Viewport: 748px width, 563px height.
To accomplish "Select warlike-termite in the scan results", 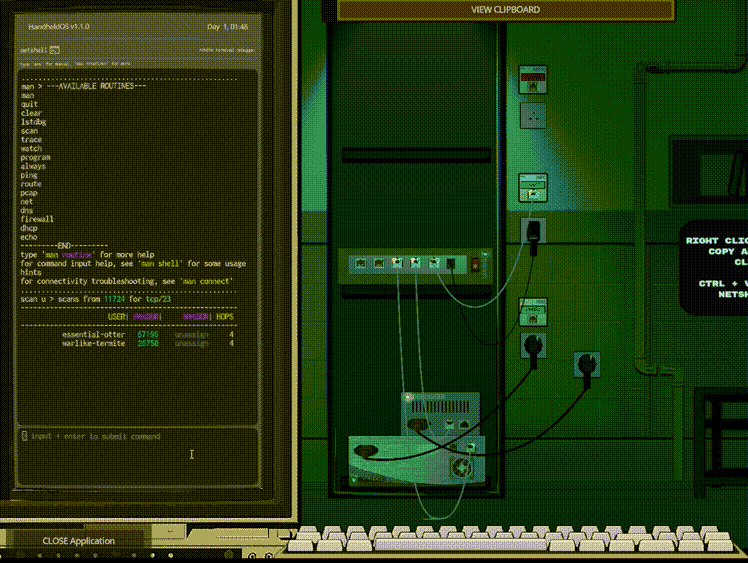I will tap(94, 343).
